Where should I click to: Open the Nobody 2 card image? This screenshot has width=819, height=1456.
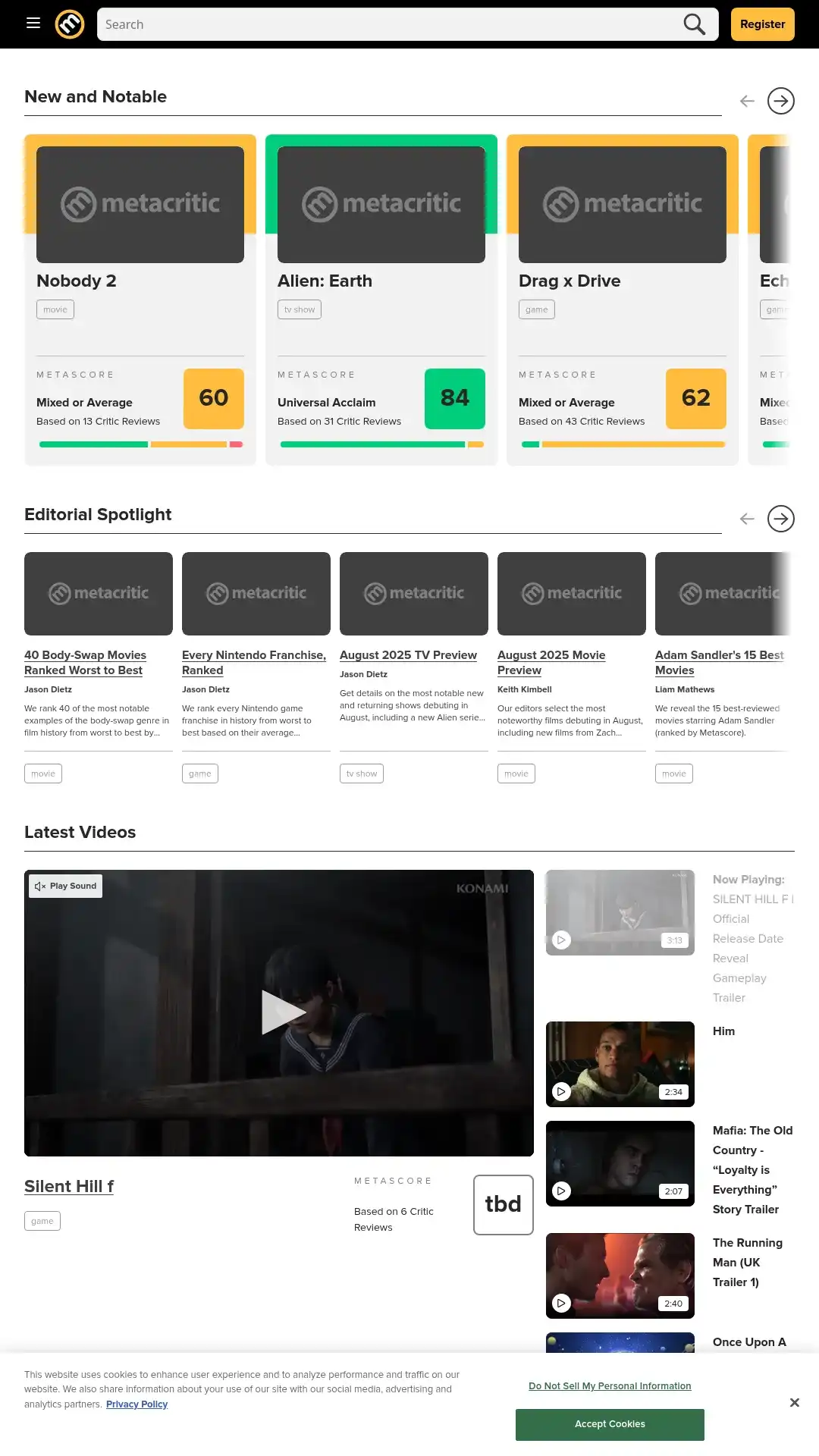click(x=140, y=205)
